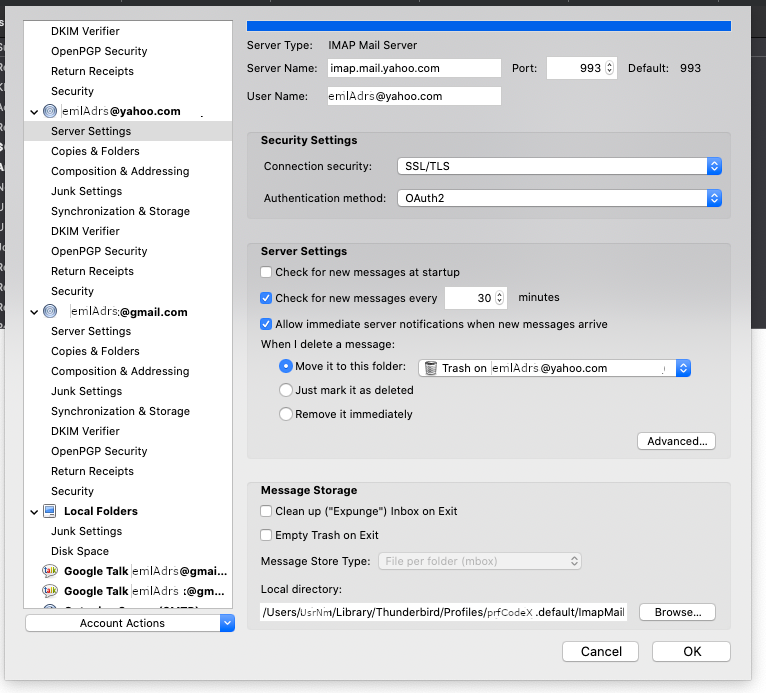Click the Server Name input field
The height and width of the screenshot is (693, 766).
pyautogui.click(x=414, y=68)
